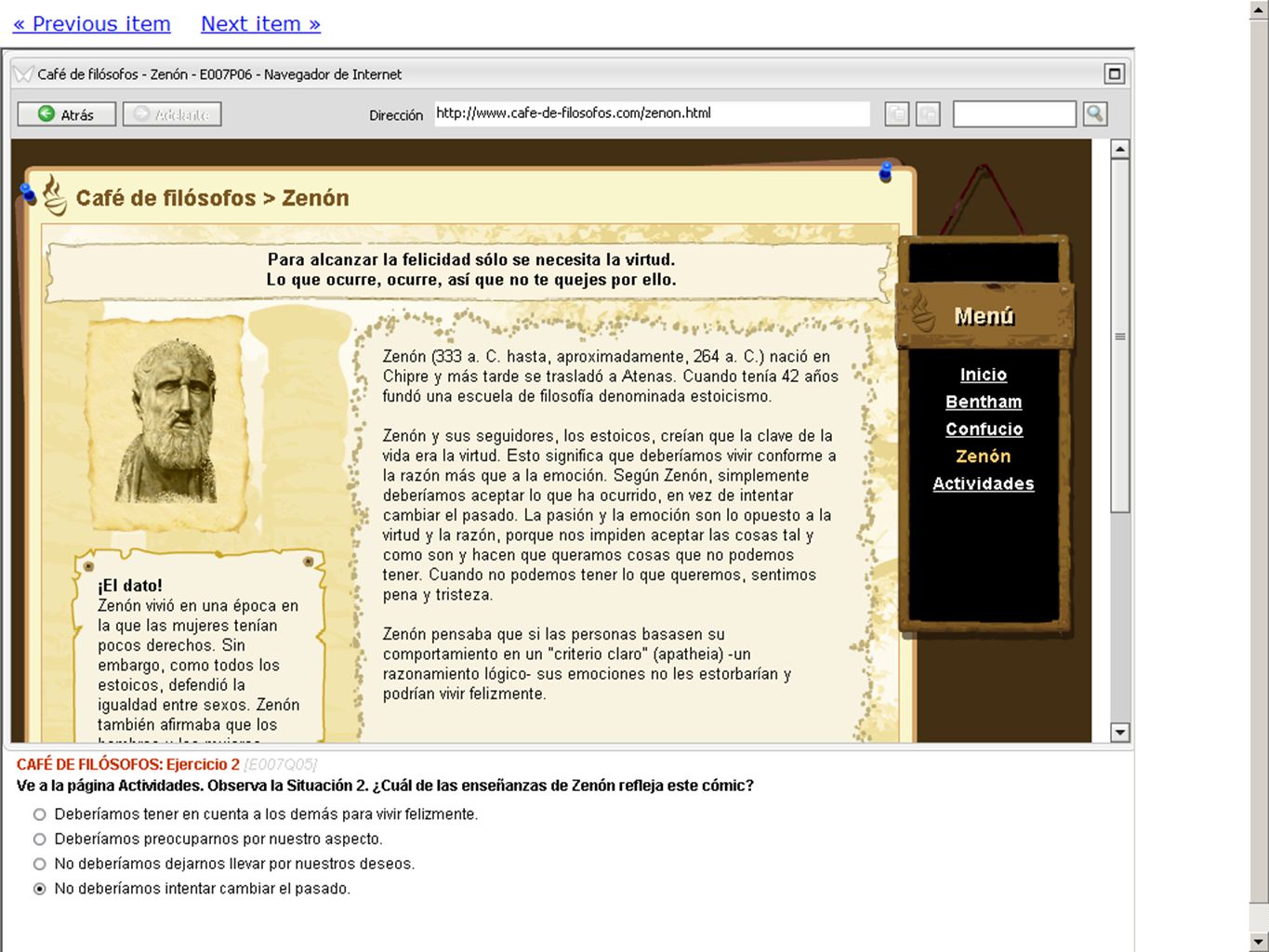Click outer page scroll up arrow
Viewport: 1269px width, 952px height.
pyautogui.click(x=1259, y=8)
